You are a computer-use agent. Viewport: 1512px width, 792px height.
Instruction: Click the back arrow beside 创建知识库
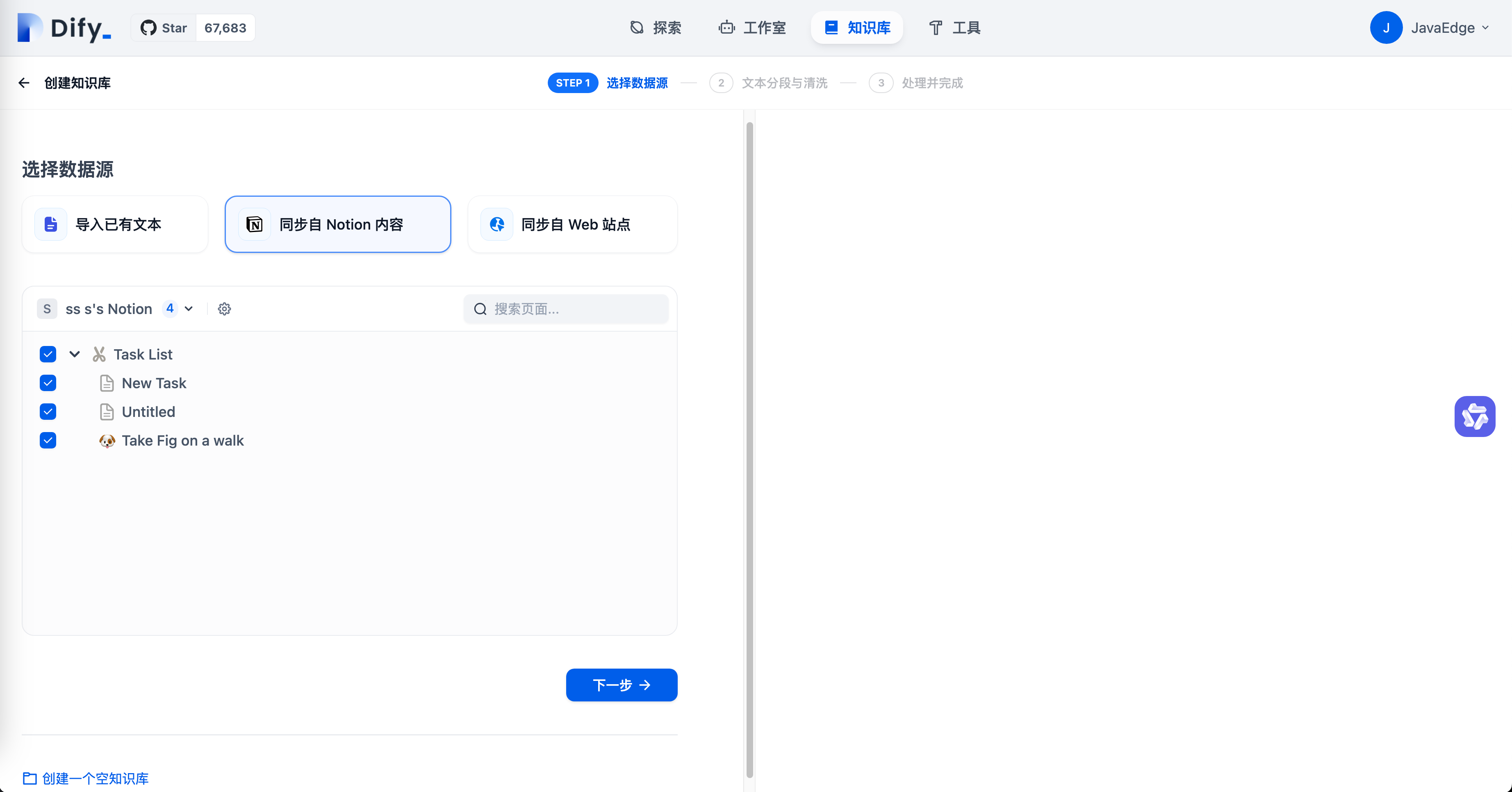coord(23,83)
